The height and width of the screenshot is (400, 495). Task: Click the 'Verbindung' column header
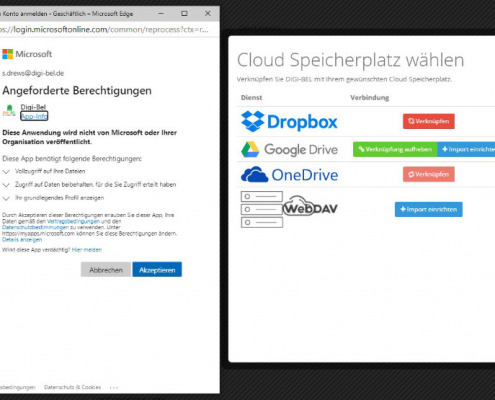pyautogui.click(x=369, y=98)
